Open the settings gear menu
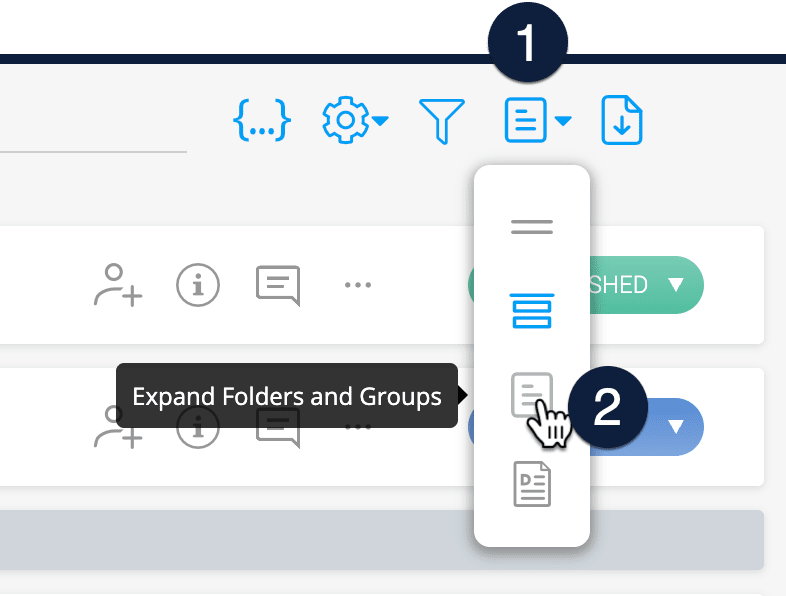The height and width of the screenshot is (596, 786). point(345,120)
